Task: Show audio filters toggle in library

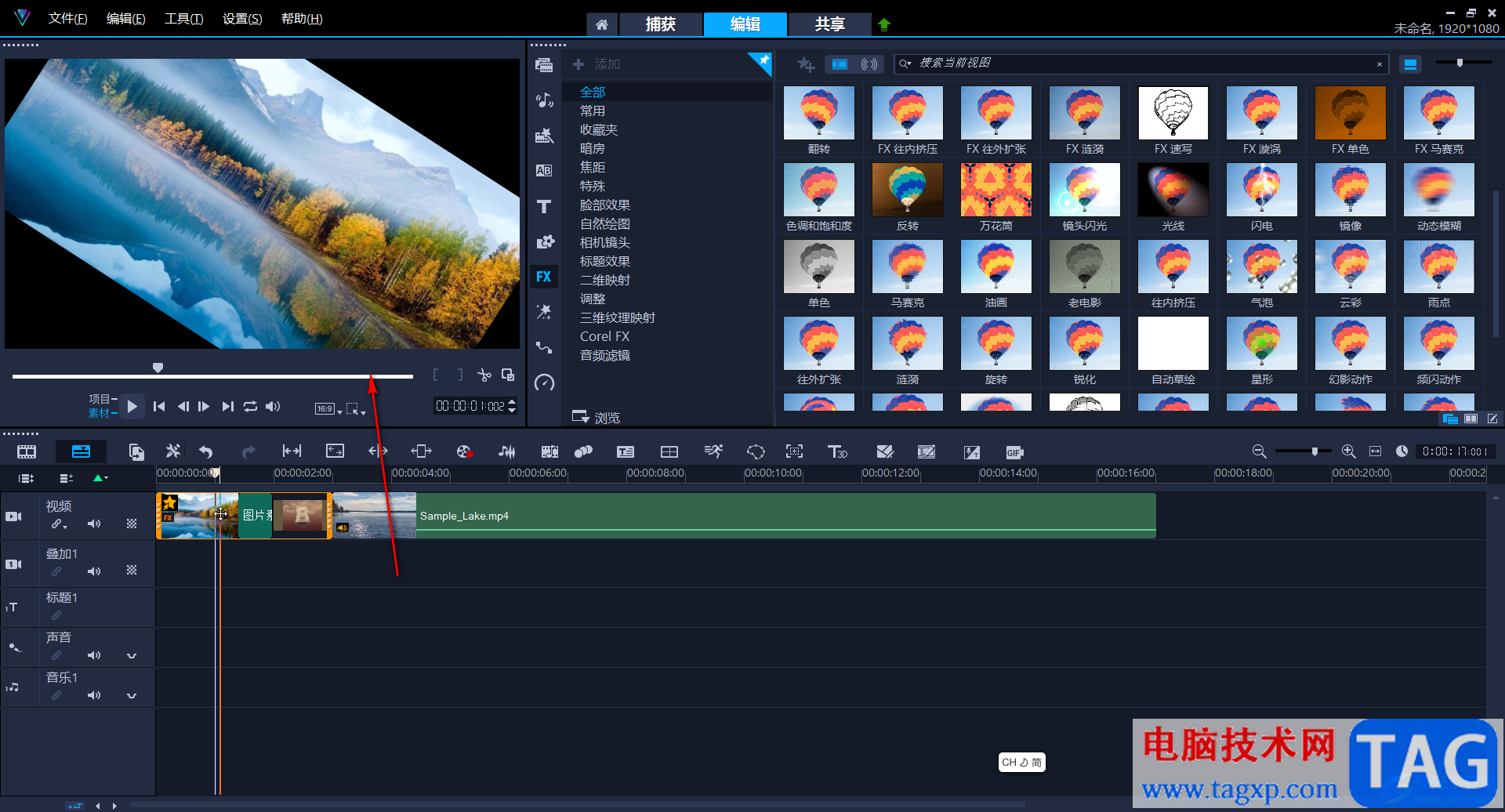Action: [x=869, y=64]
